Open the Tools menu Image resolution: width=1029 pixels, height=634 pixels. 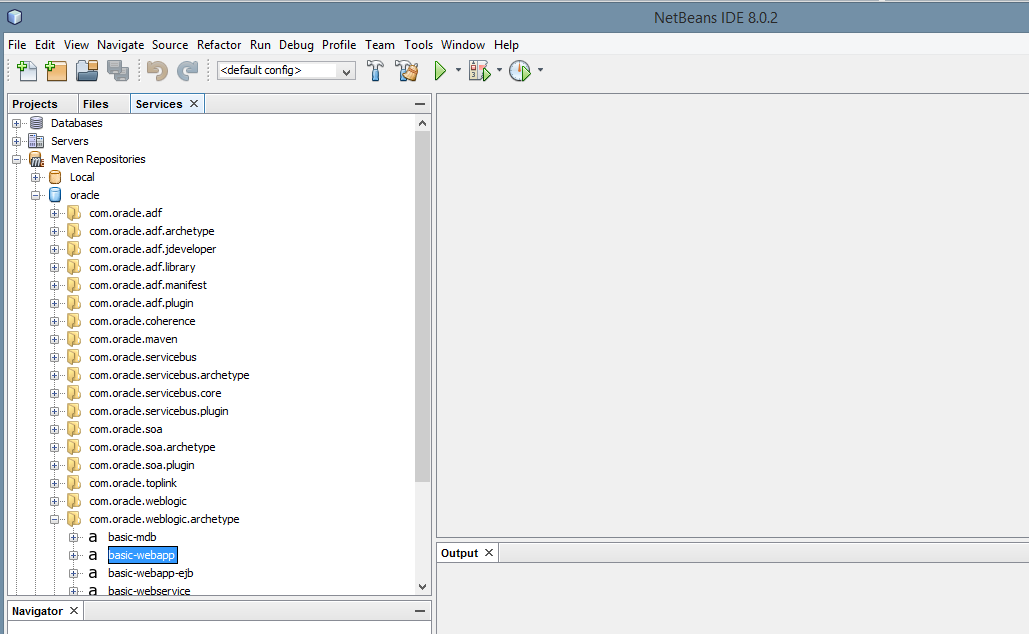pyautogui.click(x=418, y=45)
